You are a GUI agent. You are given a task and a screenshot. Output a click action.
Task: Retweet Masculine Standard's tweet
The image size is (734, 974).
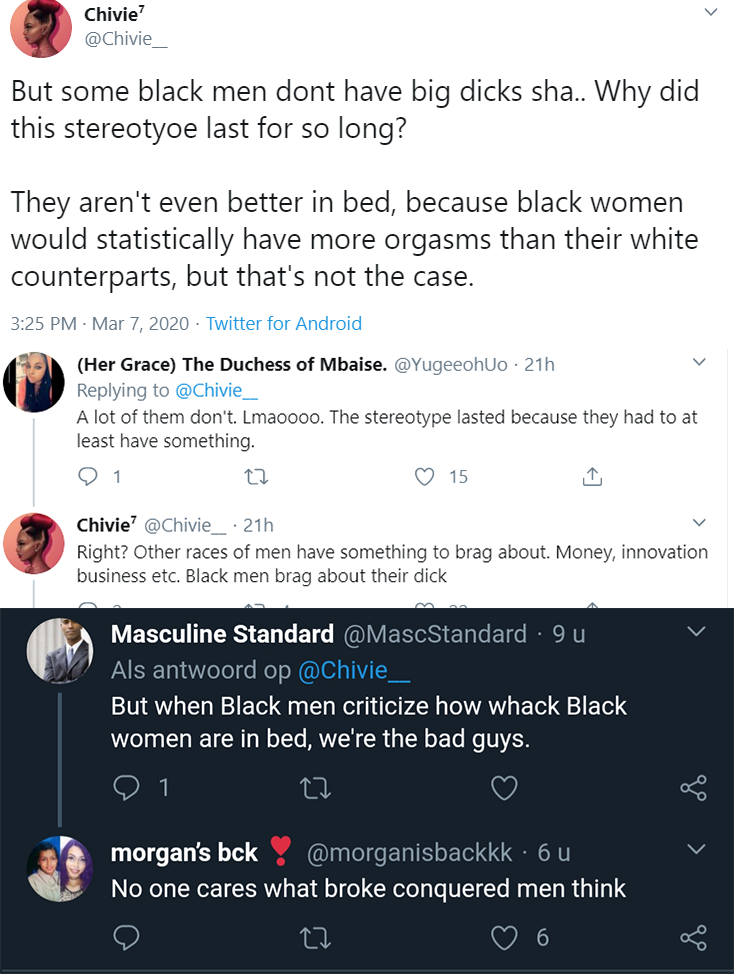click(315, 788)
